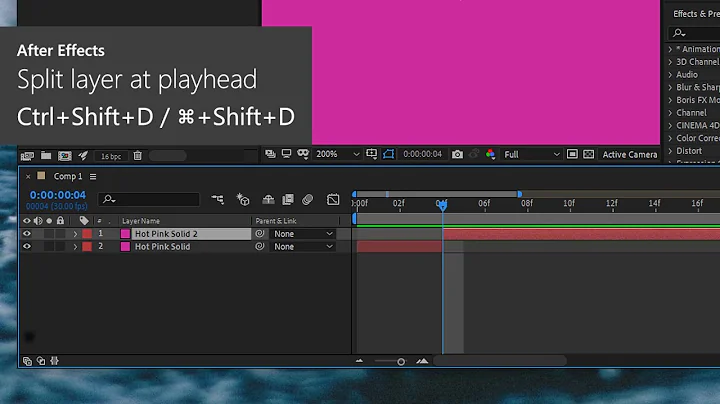This screenshot has width=720, height=404.
Task: Click the 16 bpc color depth button
Action: (x=111, y=156)
